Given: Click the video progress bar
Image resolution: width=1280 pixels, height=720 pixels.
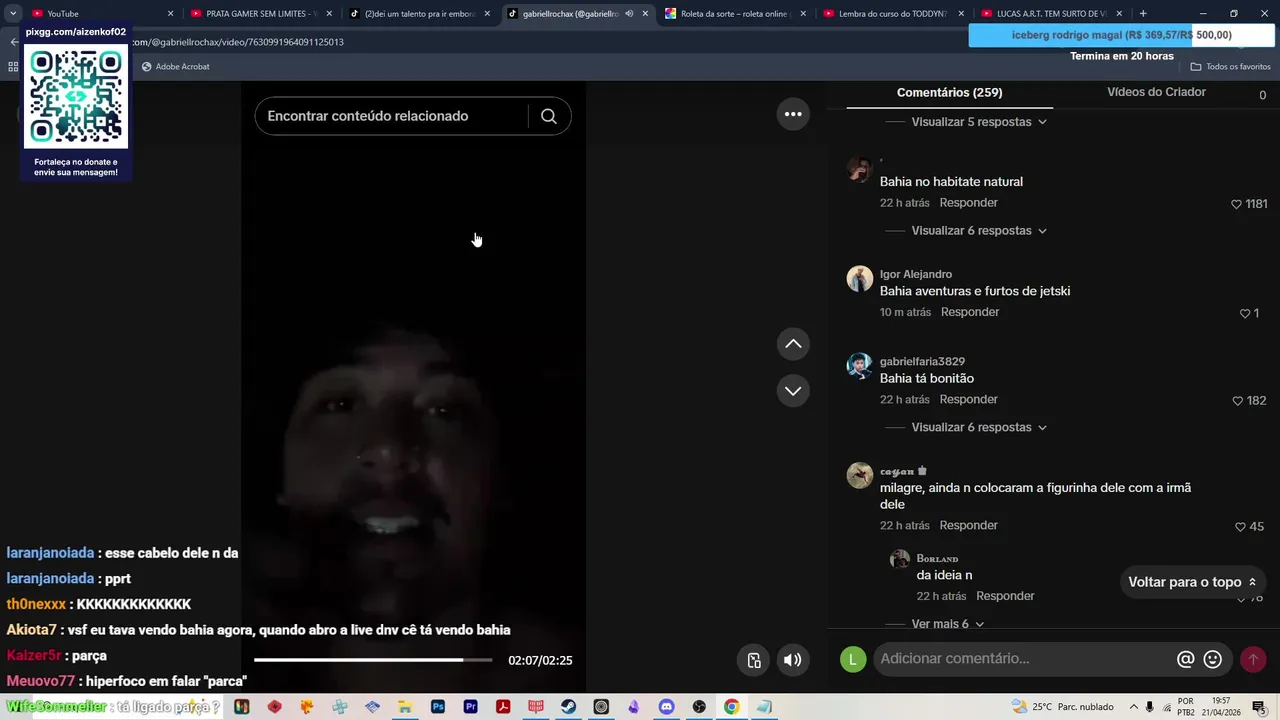Looking at the screenshot, I should pyautogui.click(x=373, y=660).
